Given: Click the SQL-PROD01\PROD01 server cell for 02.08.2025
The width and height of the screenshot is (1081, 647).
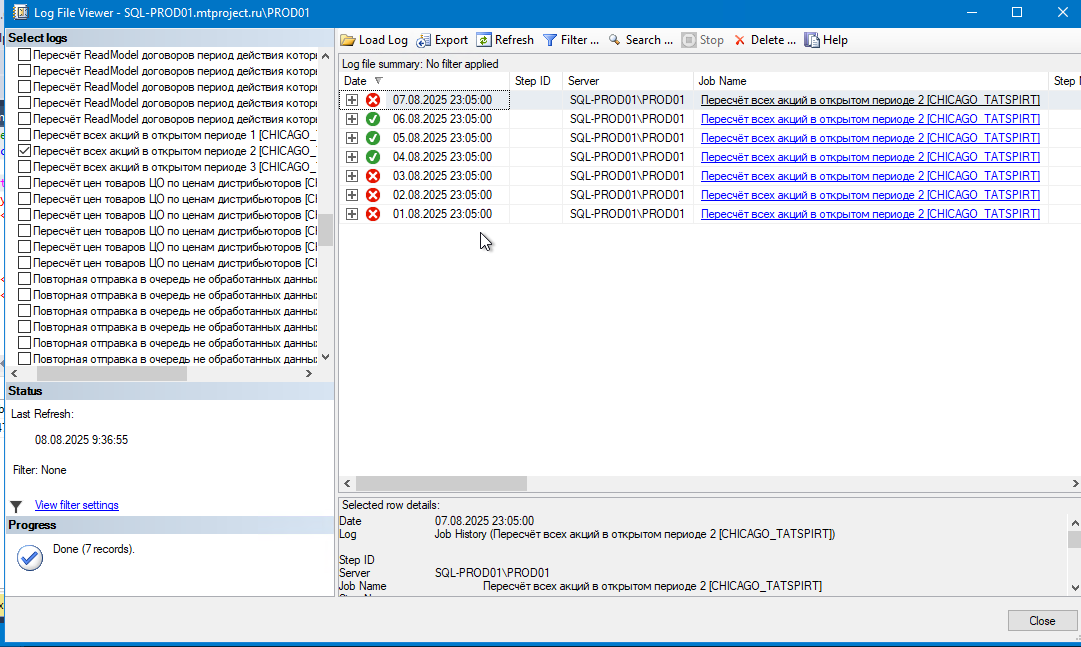Looking at the screenshot, I should [x=627, y=195].
